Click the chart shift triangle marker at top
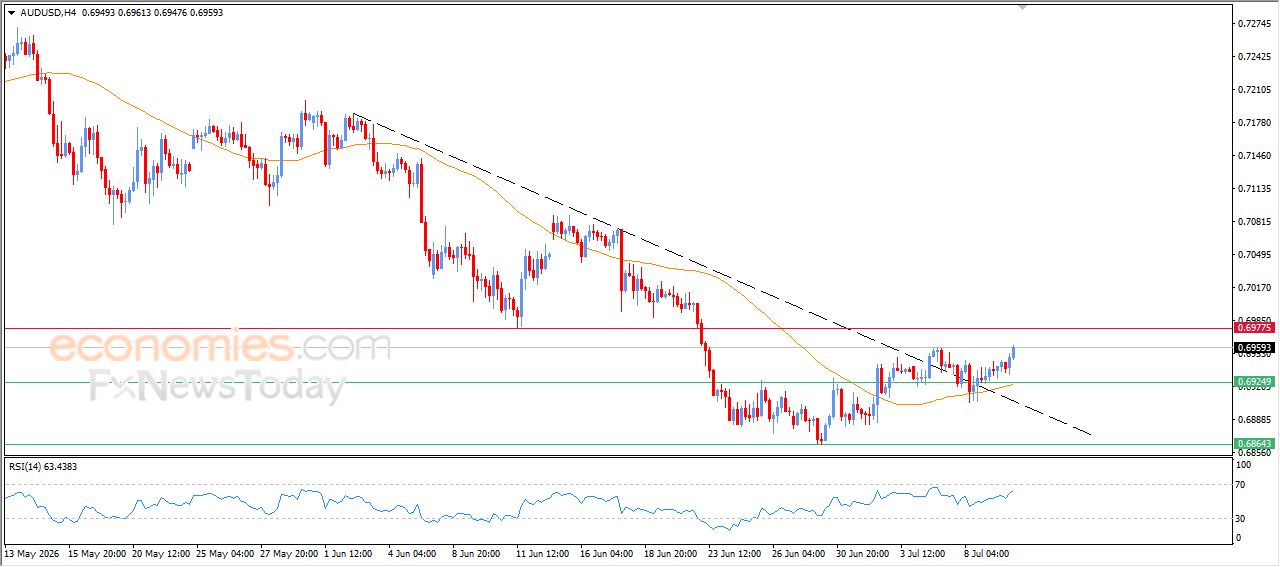The height and width of the screenshot is (567, 1280). 1022,7
